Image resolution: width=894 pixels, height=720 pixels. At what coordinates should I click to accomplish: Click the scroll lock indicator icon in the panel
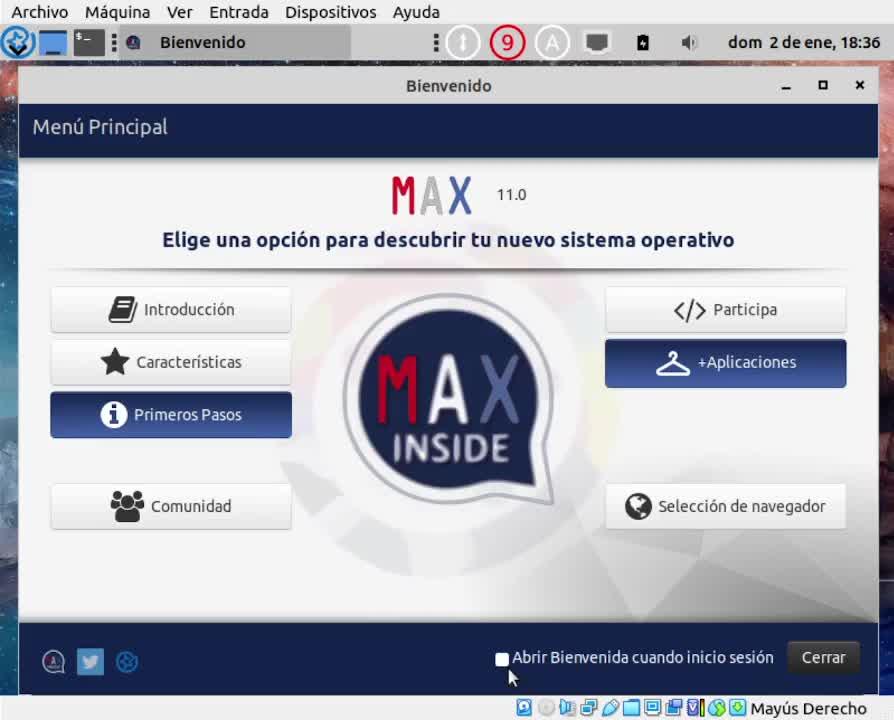[462, 43]
